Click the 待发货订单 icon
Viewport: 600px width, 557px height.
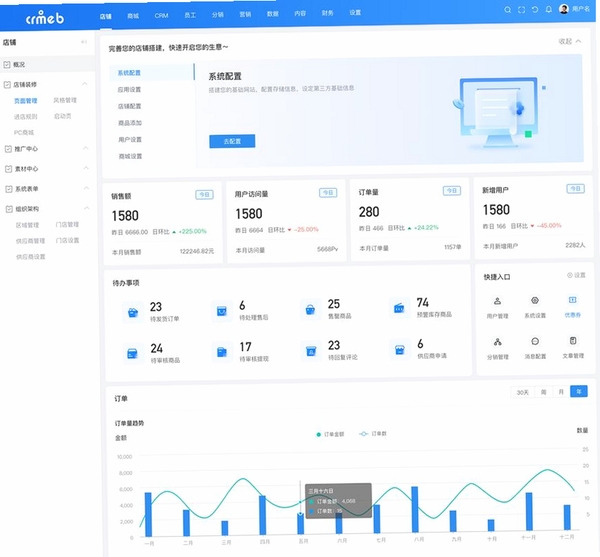(132, 313)
